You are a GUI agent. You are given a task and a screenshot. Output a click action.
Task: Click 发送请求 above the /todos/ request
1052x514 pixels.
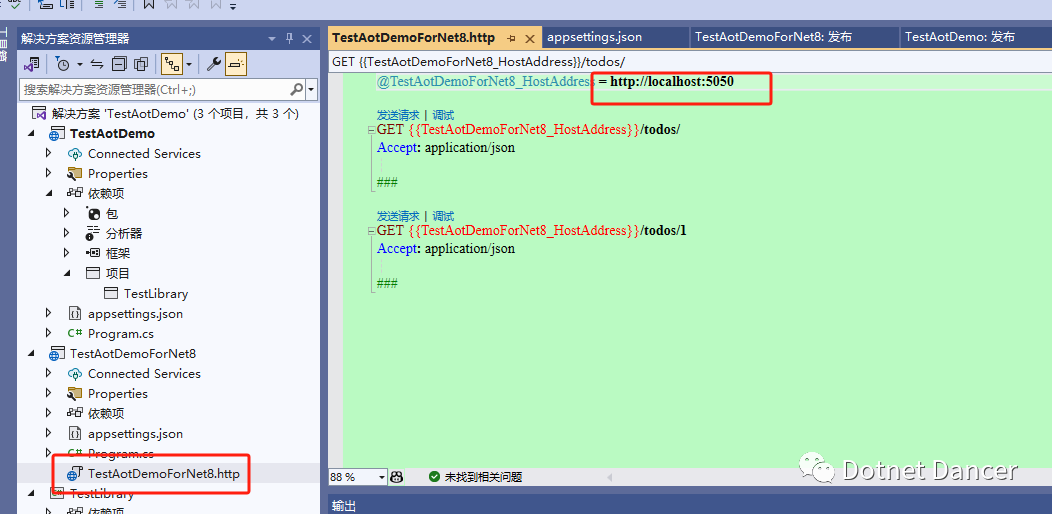click(398, 115)
